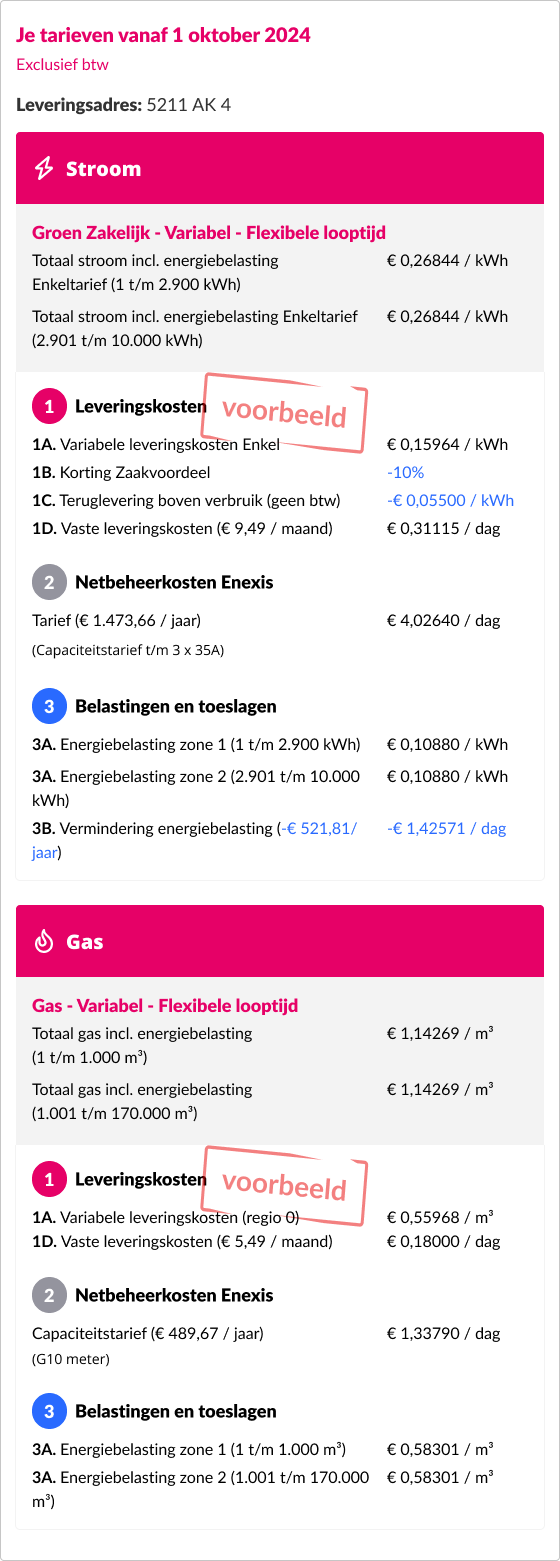Click the blue number 3 badge under Gas
The height and width of the screenshot is (1561, 560).
[49, 1411]
